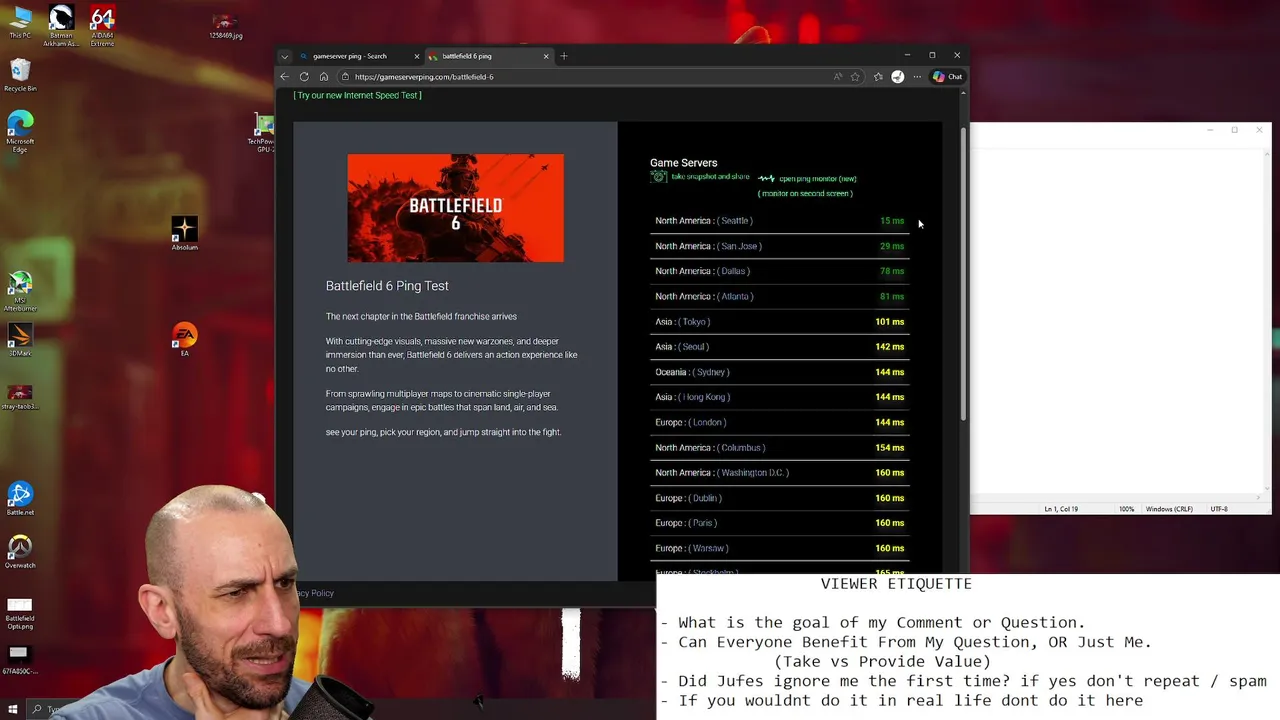Image resolution: width=1280 pixels, height=720 pixels.
Task: Select the 1258469.jpg desktop file
Action: pyautogui.click(x=225, y=27)
